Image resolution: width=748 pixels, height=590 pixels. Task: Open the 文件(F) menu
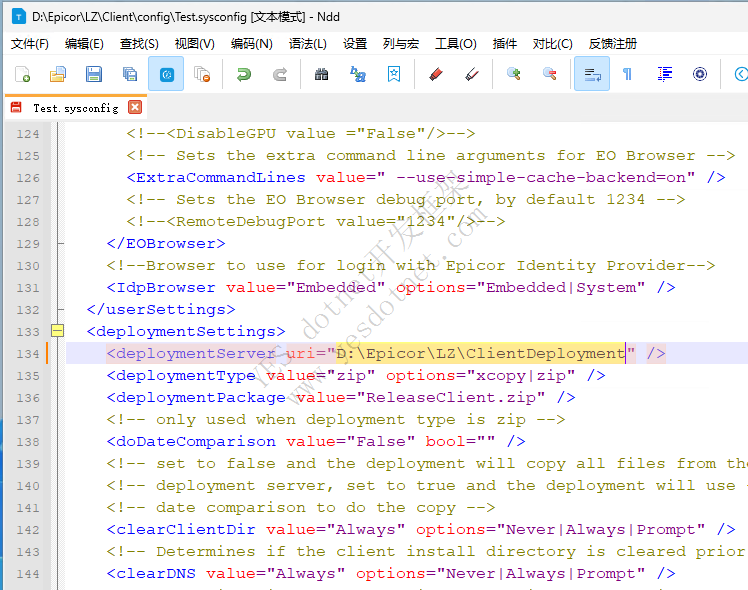[x=29, y=44]
